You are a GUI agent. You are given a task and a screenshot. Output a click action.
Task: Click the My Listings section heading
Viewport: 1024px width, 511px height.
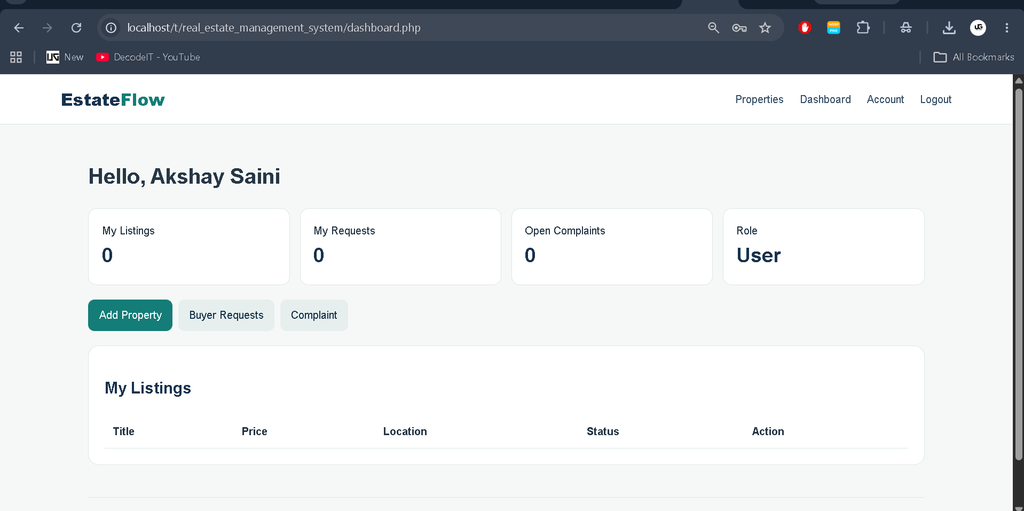[148, 388]
